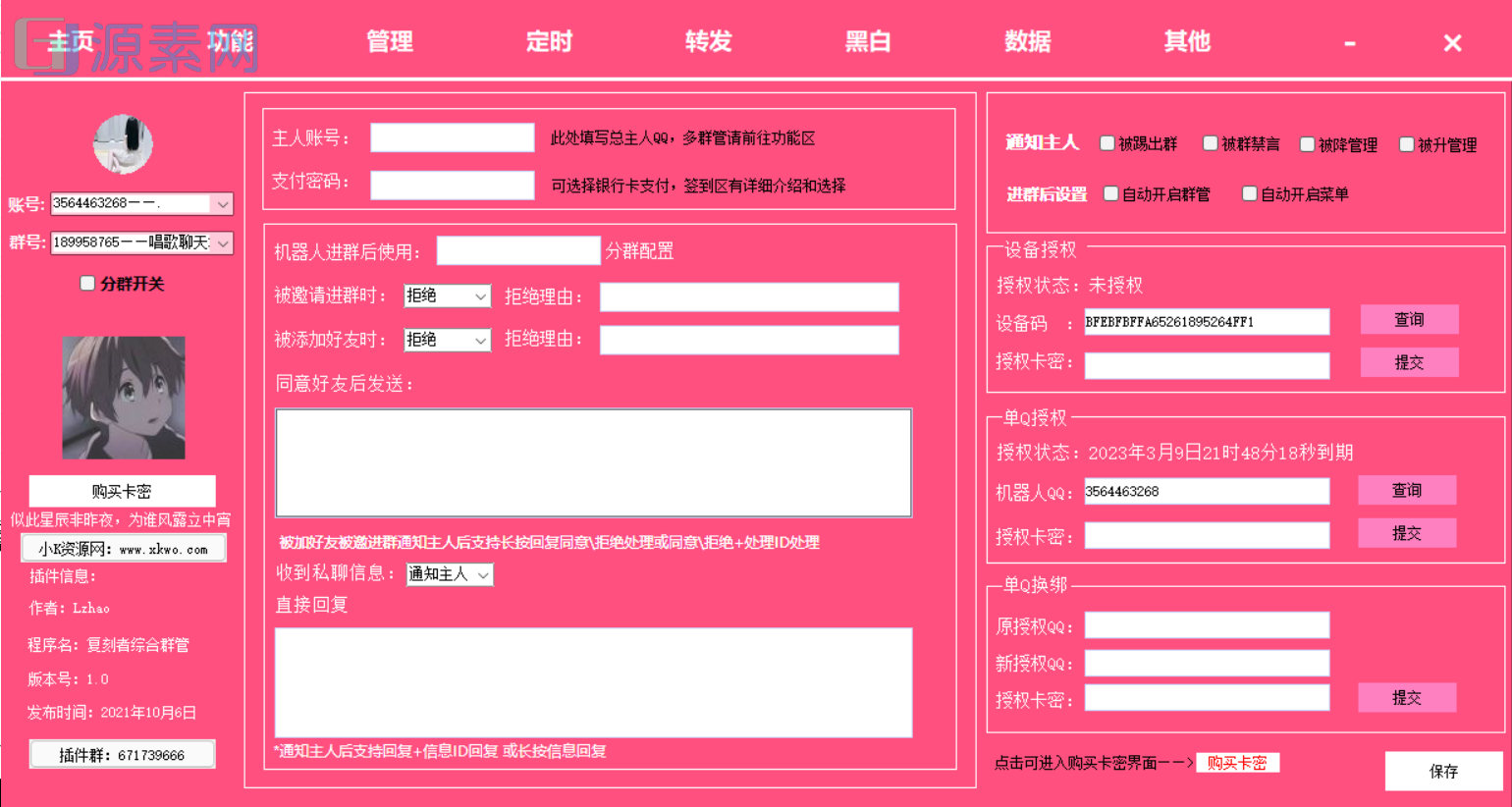The height and width of the screenshot is (807, 1512).
Task: Click the 保存 save button
Action: (x=1444, y=772)
